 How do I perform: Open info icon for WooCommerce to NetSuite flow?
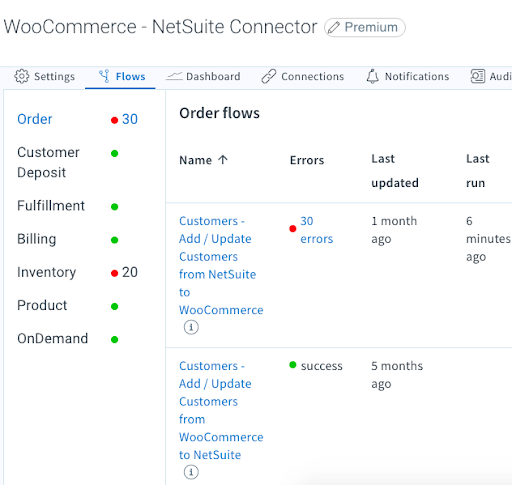191,472
